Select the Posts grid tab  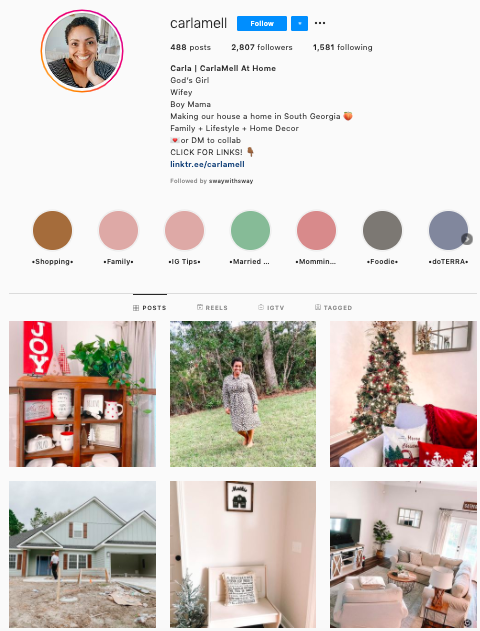pyautogui.click(x=150, y=307)
